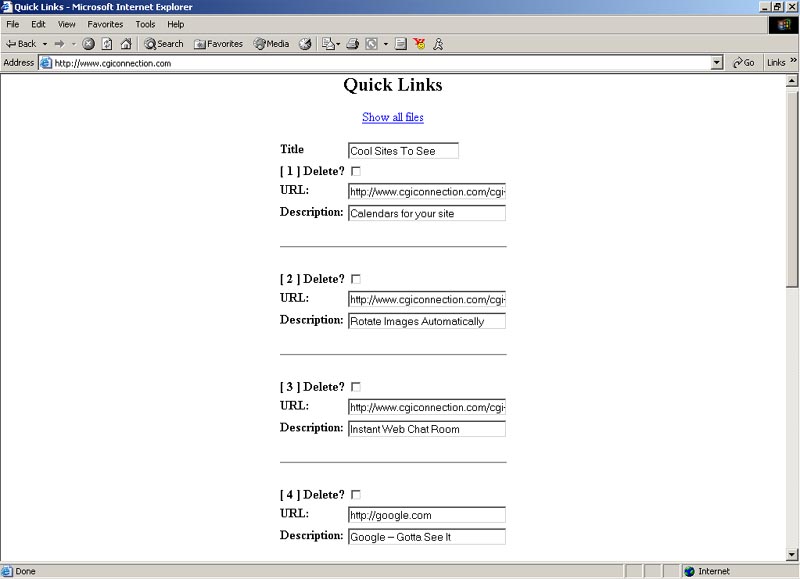Open the Forward history dropdown arrow
Viewport: 800px width, 579px height.
[x=73, y=44]
